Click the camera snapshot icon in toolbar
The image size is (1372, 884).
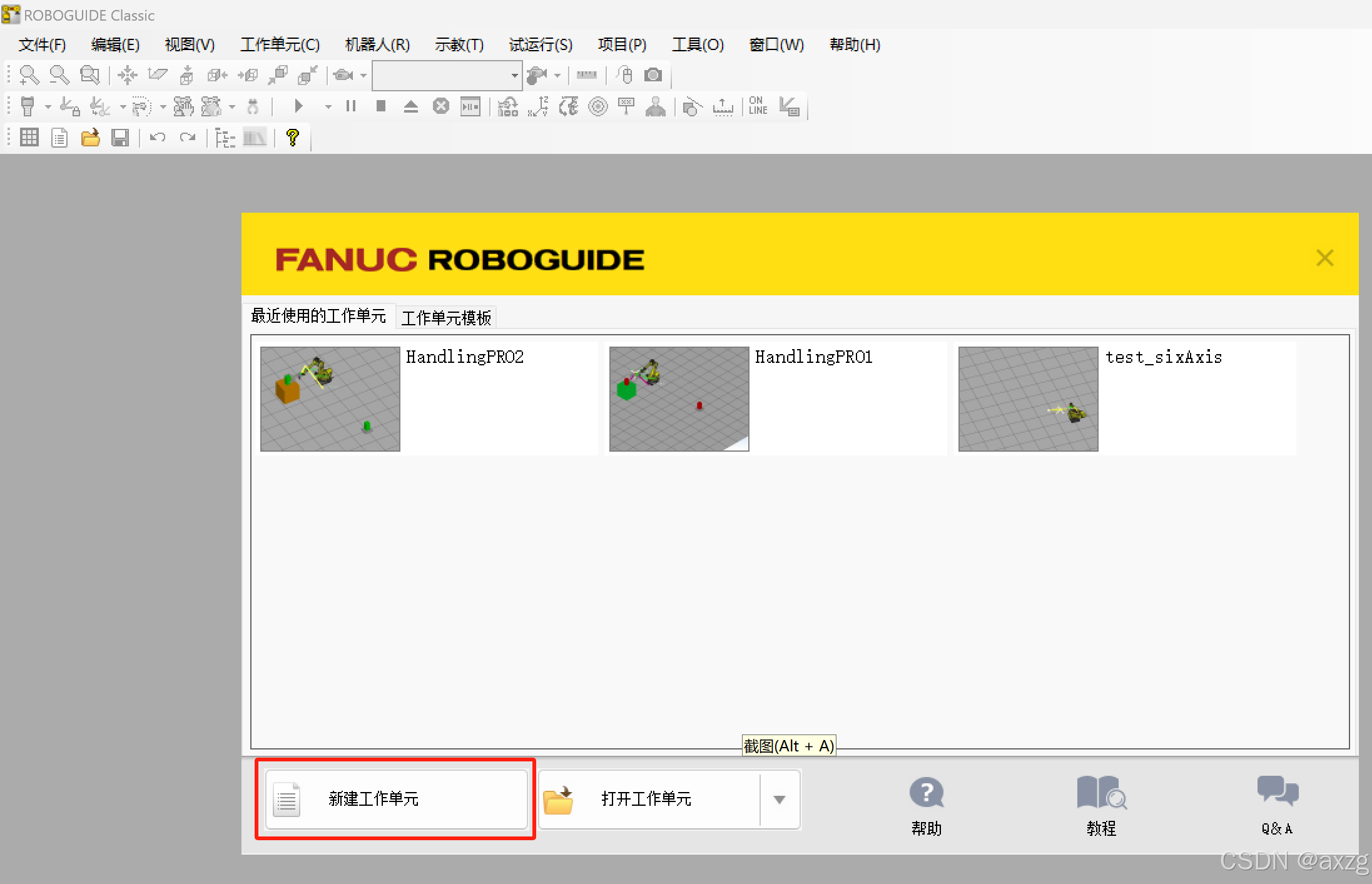coord(653,75)
